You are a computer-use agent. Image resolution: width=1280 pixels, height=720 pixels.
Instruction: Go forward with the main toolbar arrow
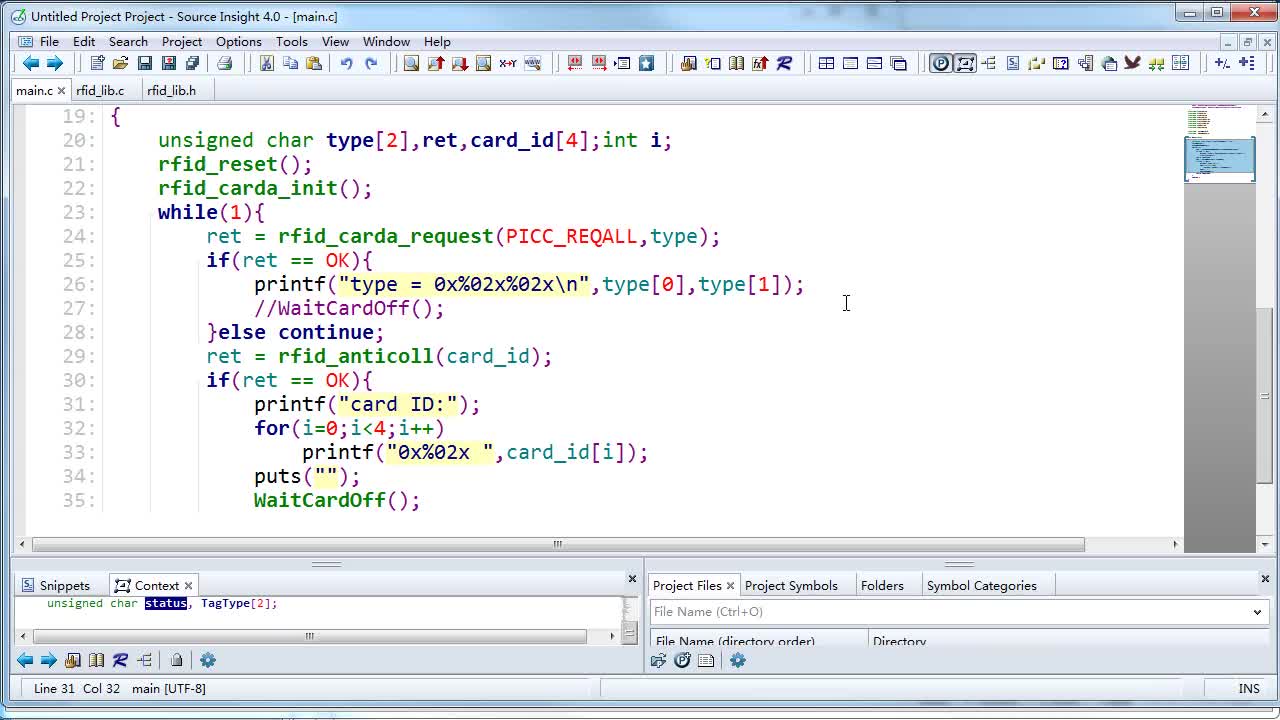[55, 63]
